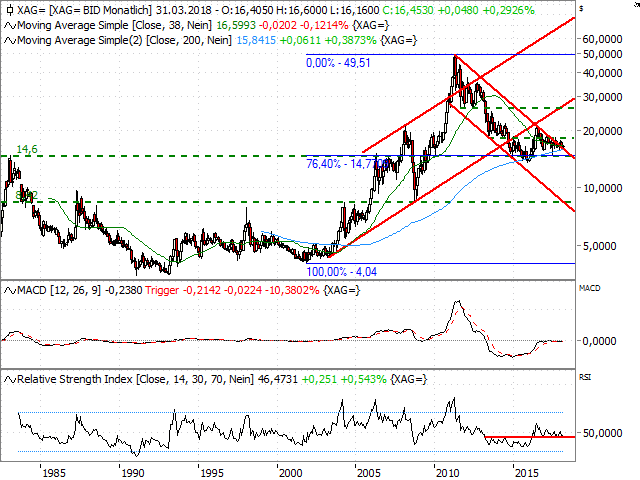This screenshot has height=480, width=640.
Task: Select the XAG= BID Monatlich chart title
Action: click(x=84, y=10)
